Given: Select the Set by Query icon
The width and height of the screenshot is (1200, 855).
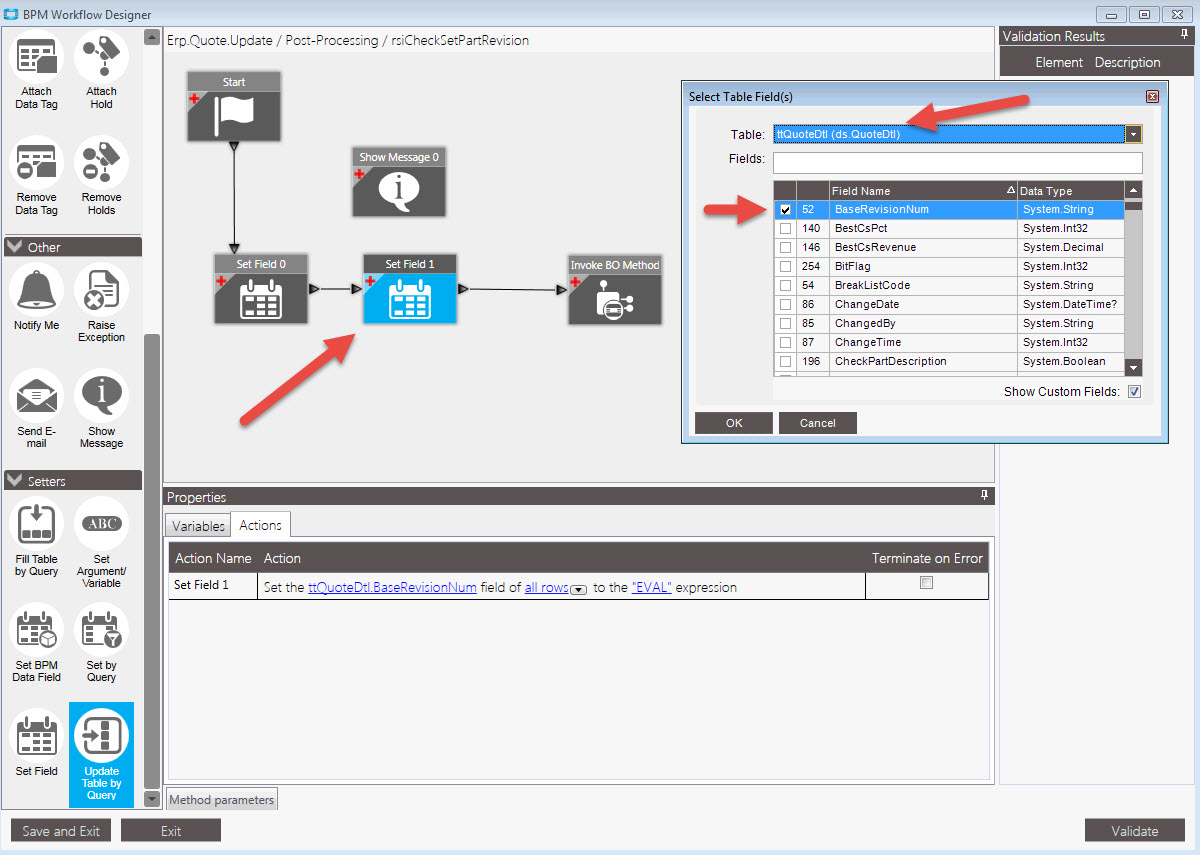Looking at the screenshot, I should [x=101, y=631].
